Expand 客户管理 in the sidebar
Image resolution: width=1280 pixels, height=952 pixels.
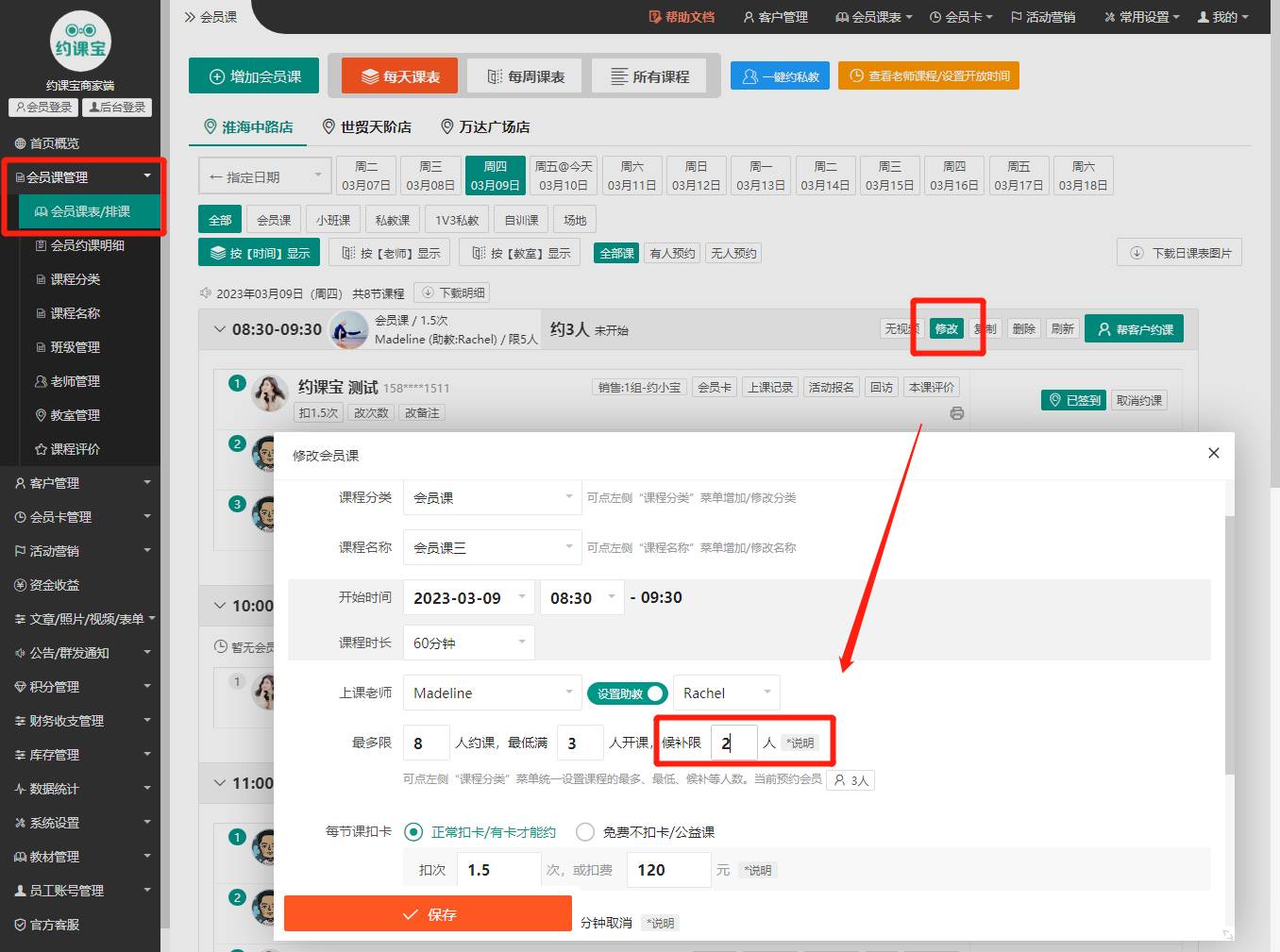80,483
